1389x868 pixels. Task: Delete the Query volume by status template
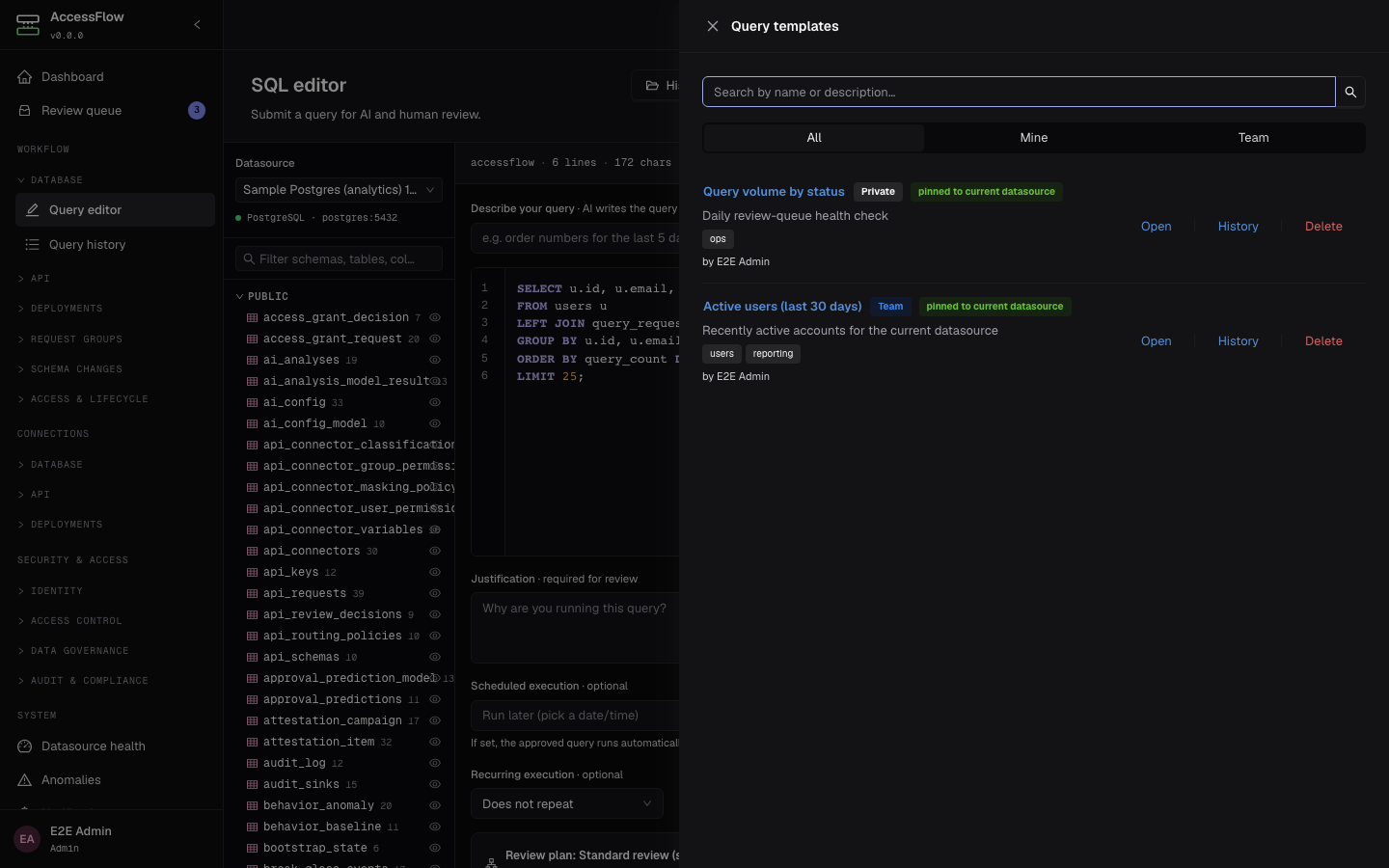coord(1323,227)
